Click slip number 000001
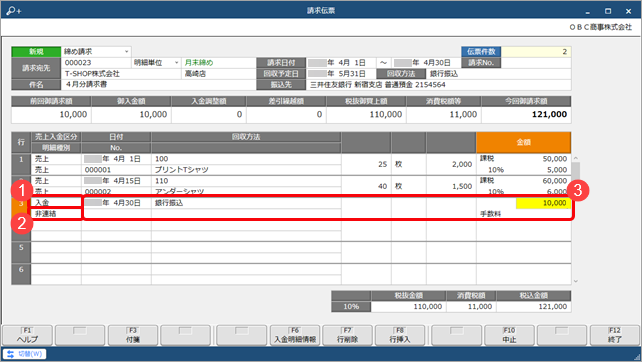 (x=98, y=170)
